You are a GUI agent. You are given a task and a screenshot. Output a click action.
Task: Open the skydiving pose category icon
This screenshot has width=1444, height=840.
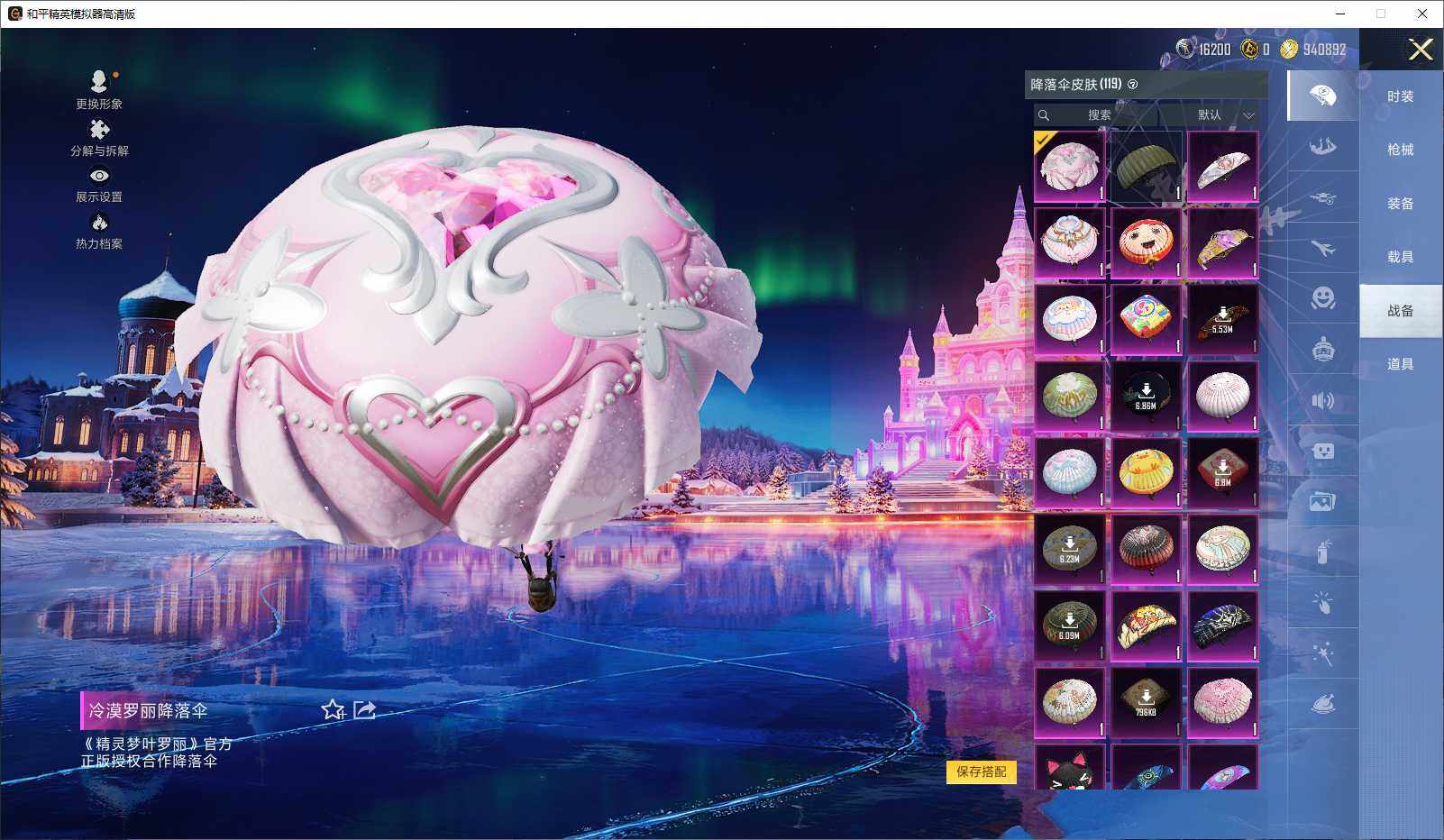pos(1322,146)
